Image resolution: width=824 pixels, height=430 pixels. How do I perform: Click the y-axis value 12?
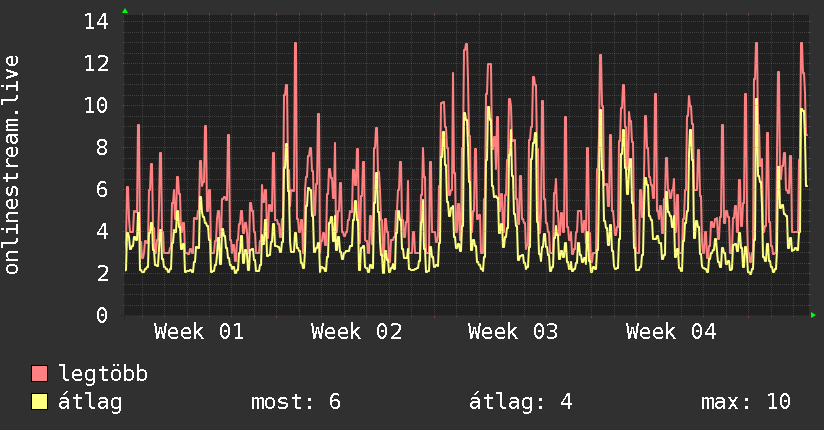tap(96, 64)
